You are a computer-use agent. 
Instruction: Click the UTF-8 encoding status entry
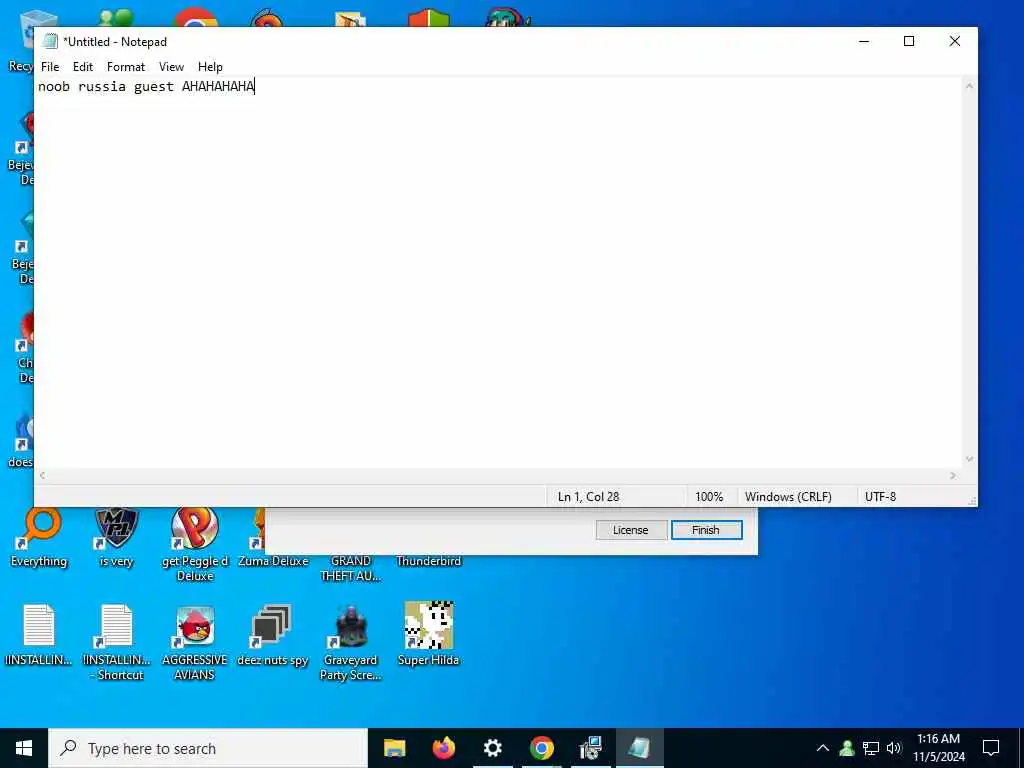point(880,497)
